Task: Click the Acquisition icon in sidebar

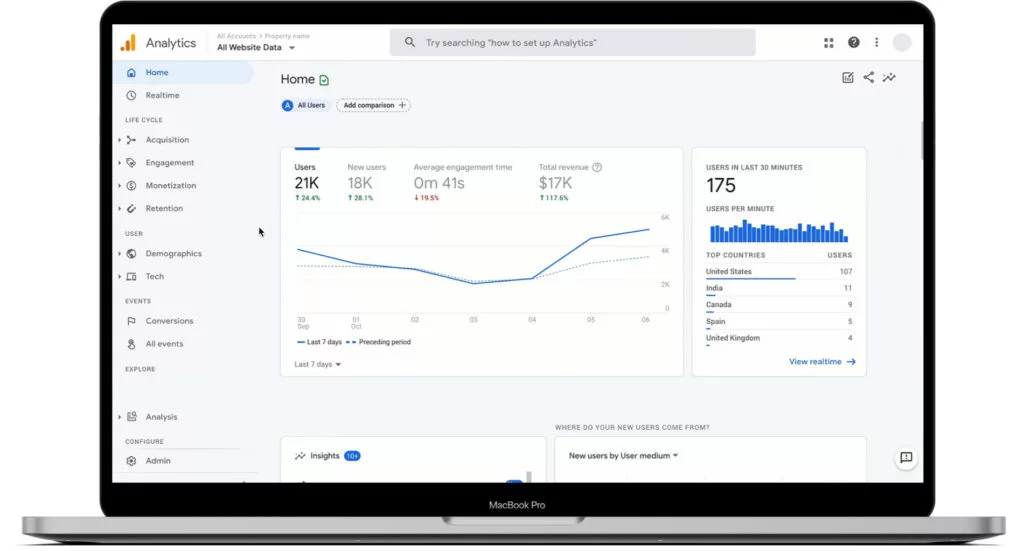Action: click(131, 140)
